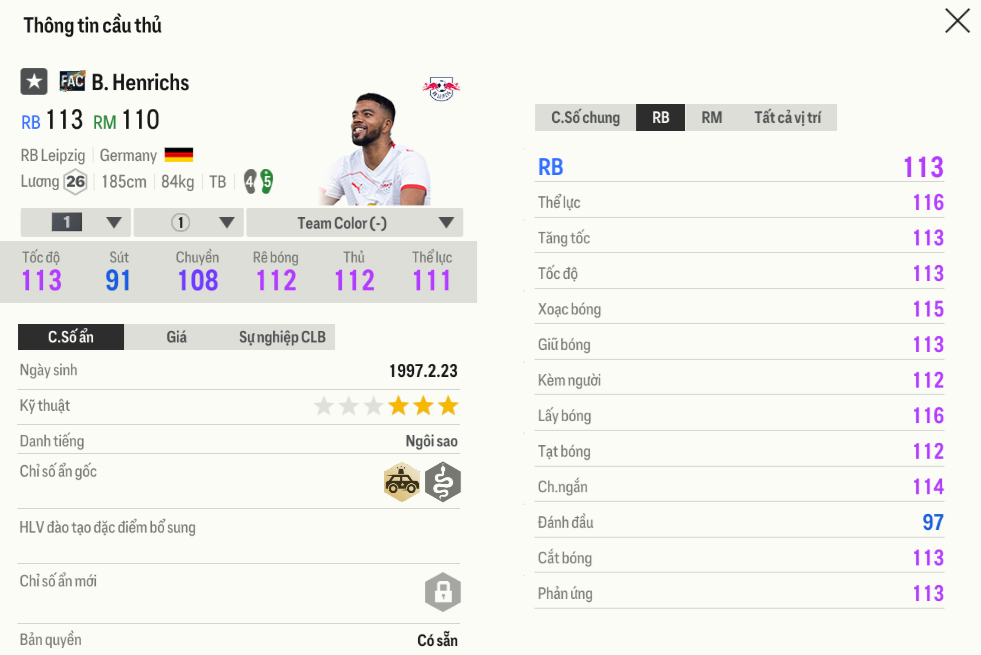
Task: Open the Sự nghiệp CLB tab
Action: (x=282, y=337)
